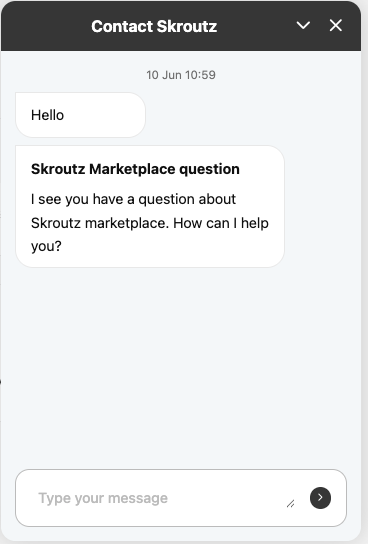Close the Contact Skroutz chat window
368x544 pixels.
(336, 25)
